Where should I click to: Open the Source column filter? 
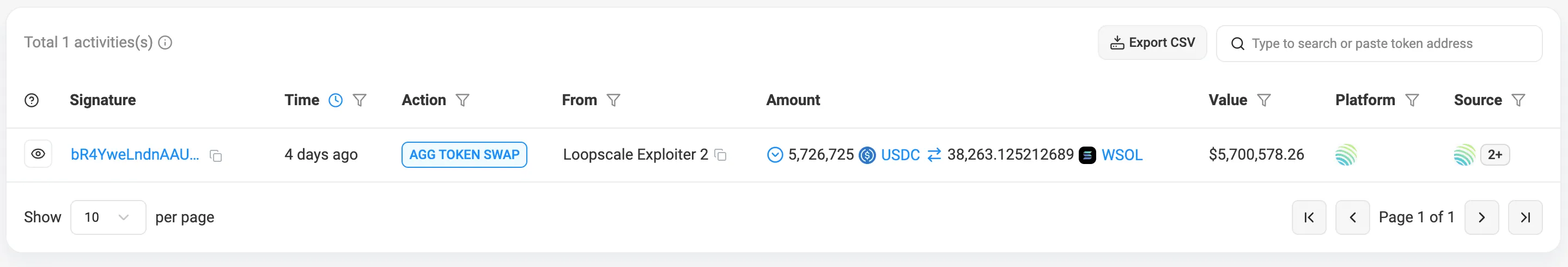[1519, 100]
